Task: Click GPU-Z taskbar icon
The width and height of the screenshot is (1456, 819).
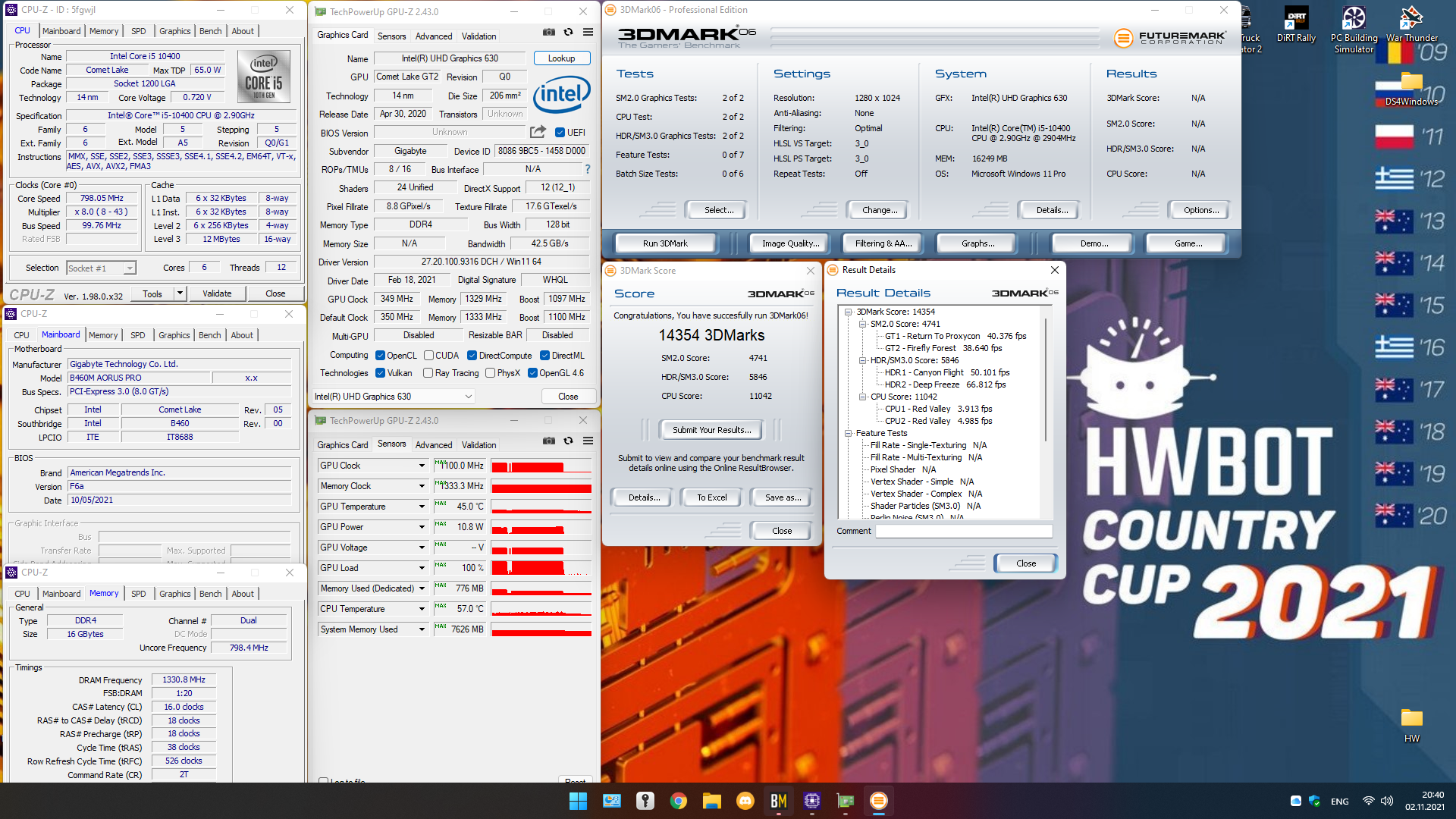Action: tap(846, 801)
